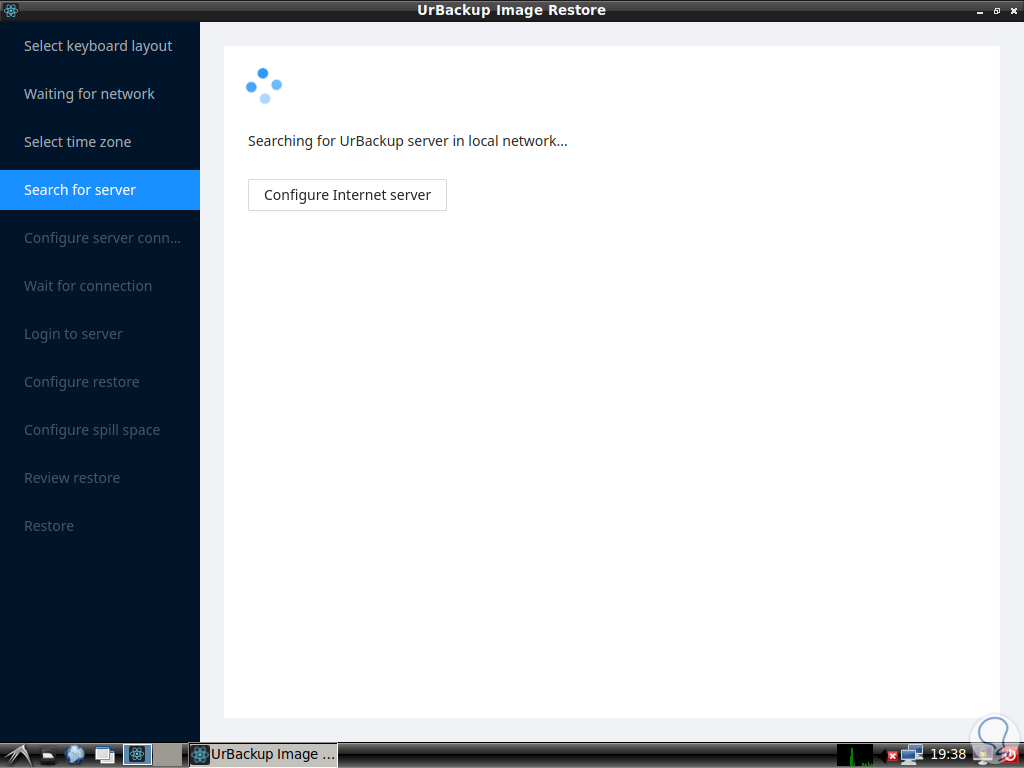1024x768 pixels.
Task: Select UrBackup Image taskbar window button
Action: coord(263,755)
